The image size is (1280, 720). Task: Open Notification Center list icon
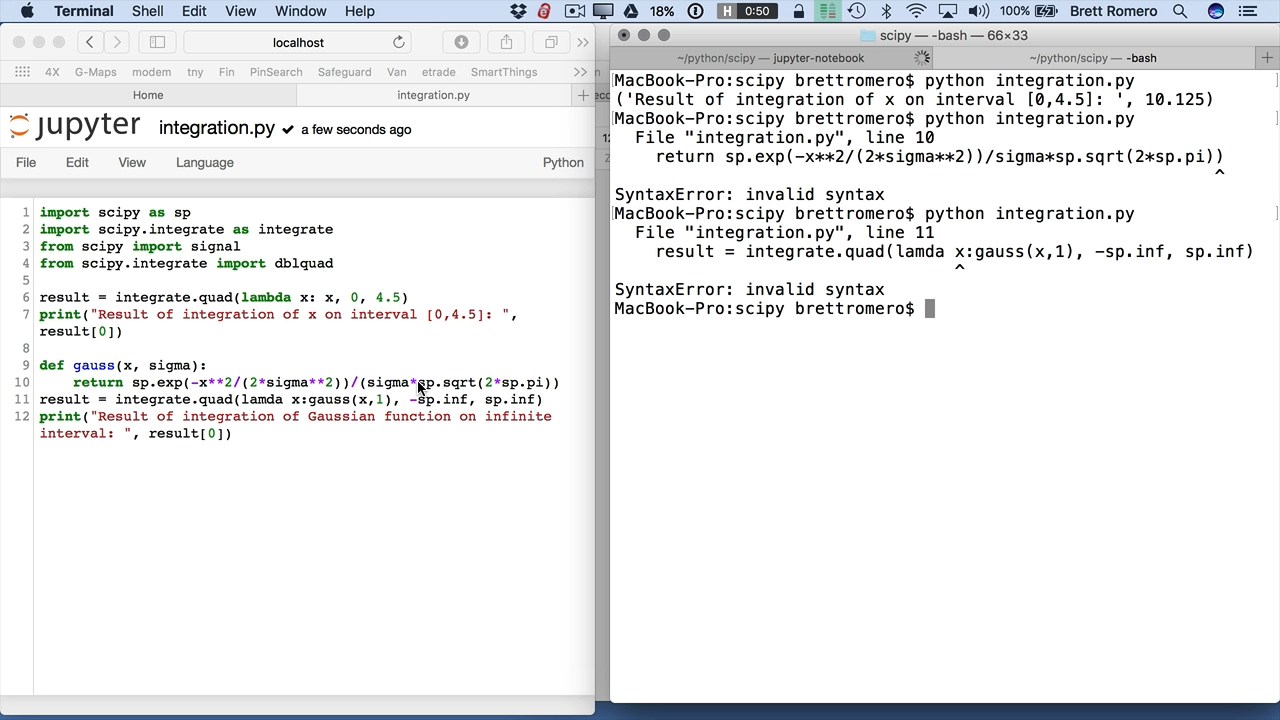point(1247,11)
